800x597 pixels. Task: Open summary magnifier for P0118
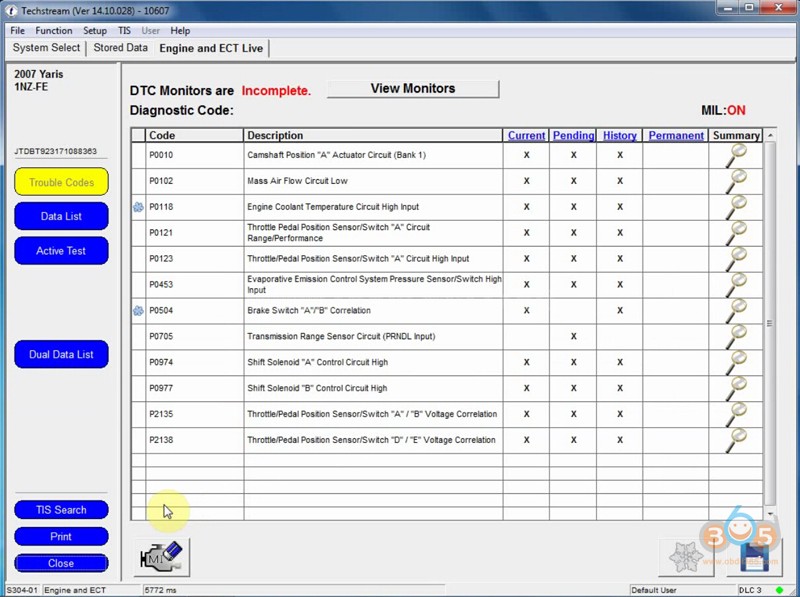point(736,208)
